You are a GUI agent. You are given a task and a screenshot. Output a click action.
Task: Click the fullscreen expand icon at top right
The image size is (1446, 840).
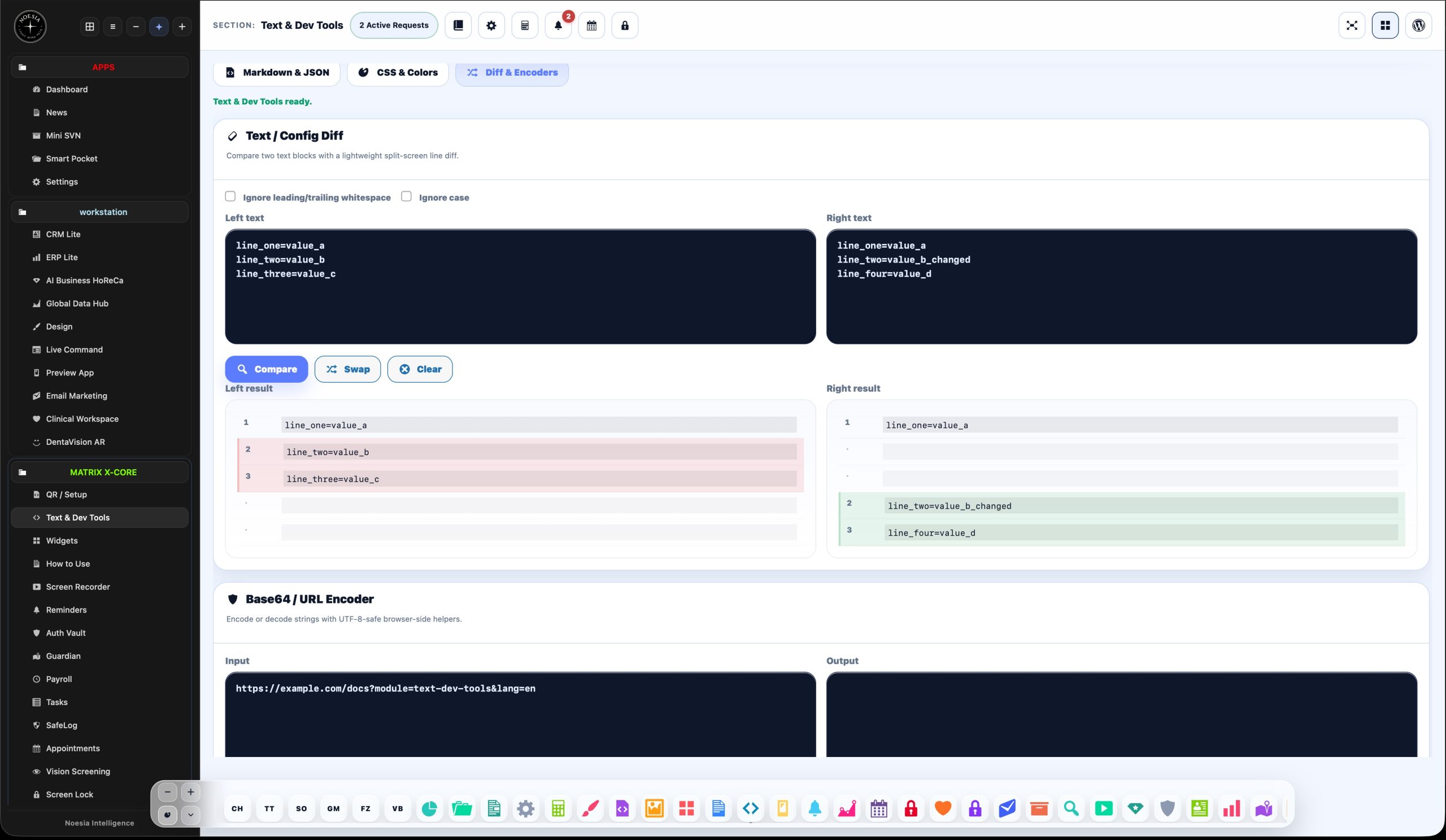pyautogui.click(x=1352, y=25)
